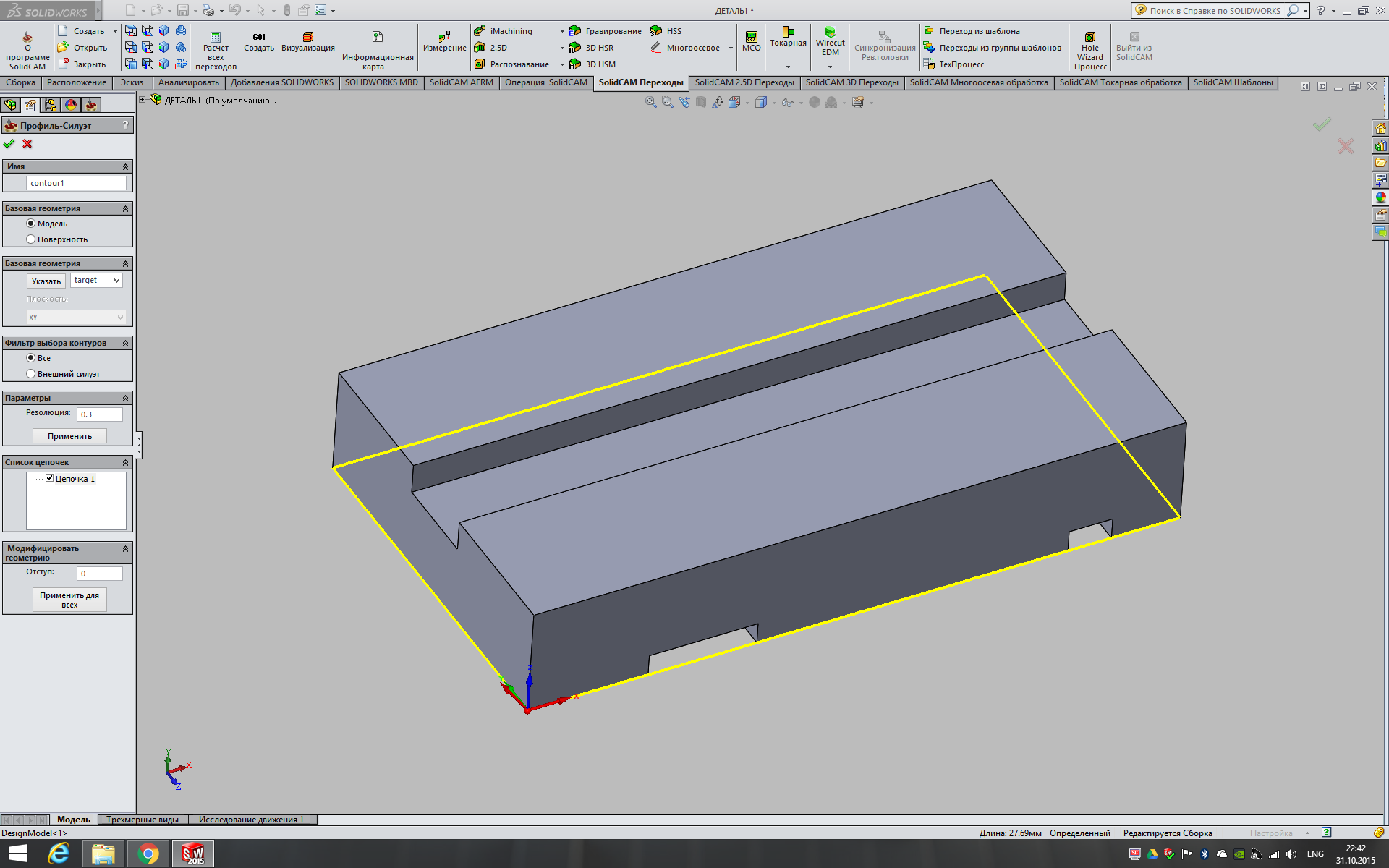This screenshot has height=868, width=1389.
Task: Uncheck the Цепочка 1 checkbox
Action: 50,478
